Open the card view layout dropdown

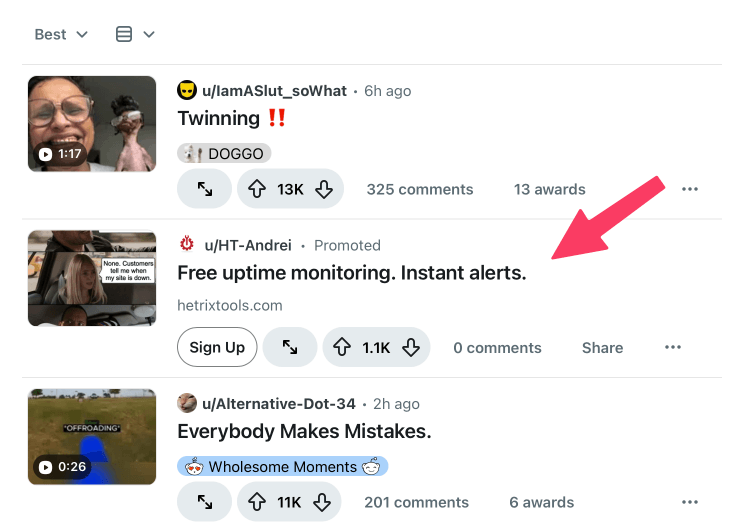135,34
